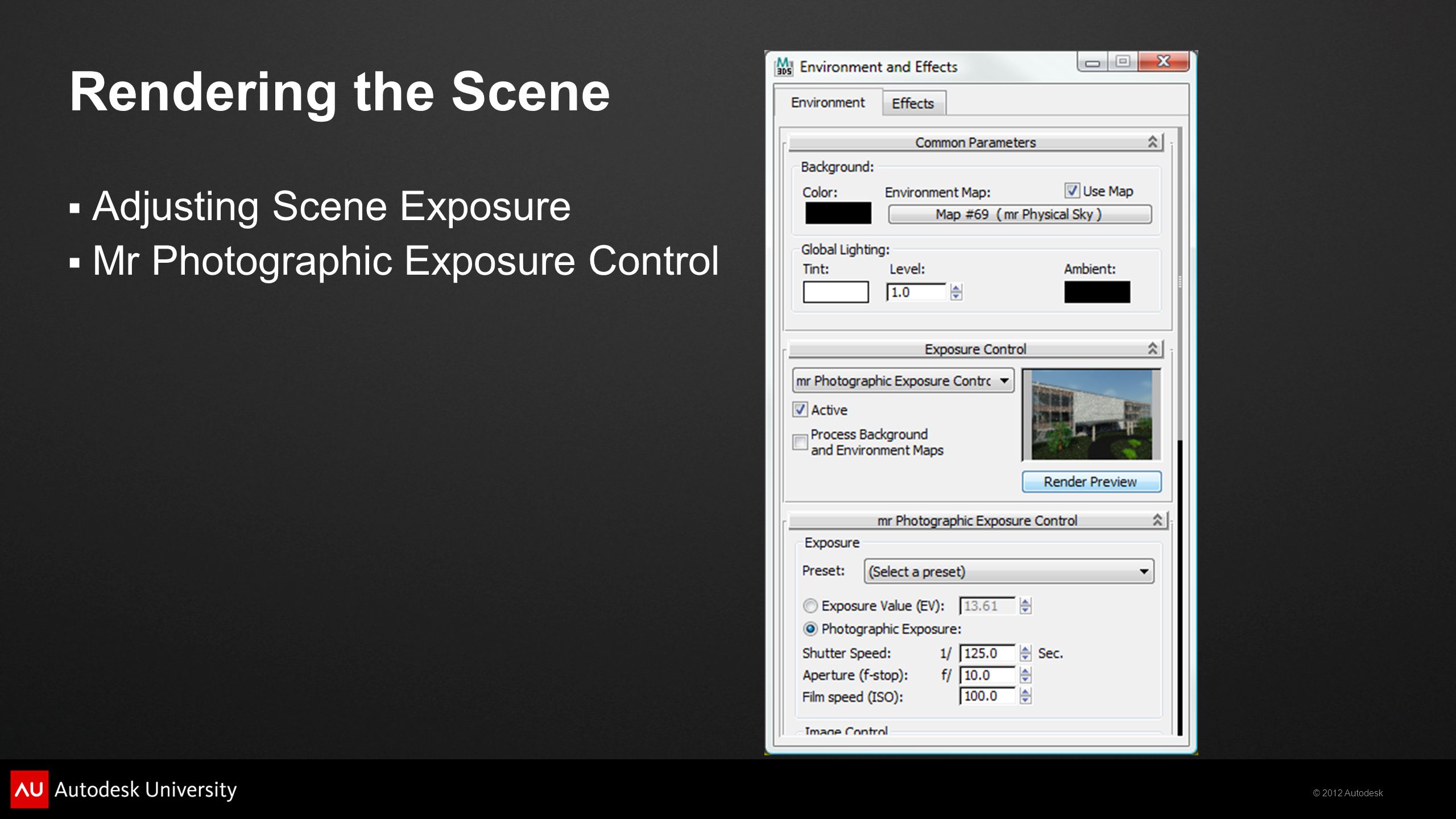The height and width of the screenshot is (819, 1456).
Task: Switch to the Environment tab
Action: [828, 102]
